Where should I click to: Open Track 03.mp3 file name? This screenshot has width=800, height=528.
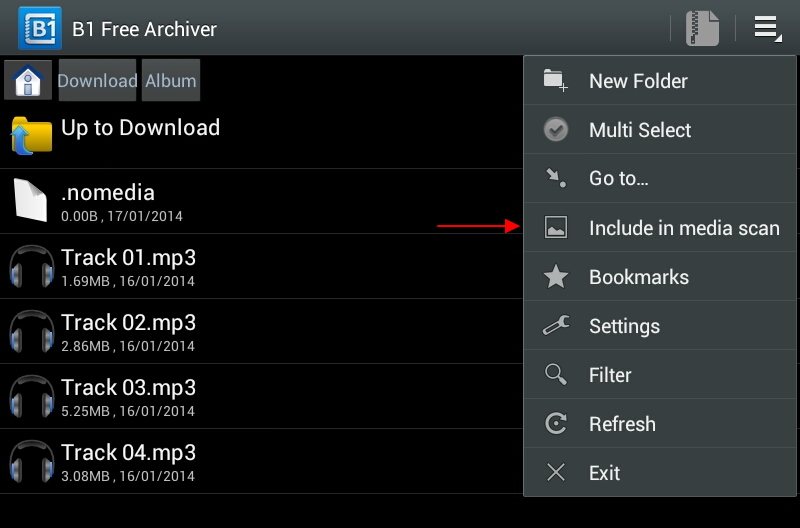pos(129,388)
